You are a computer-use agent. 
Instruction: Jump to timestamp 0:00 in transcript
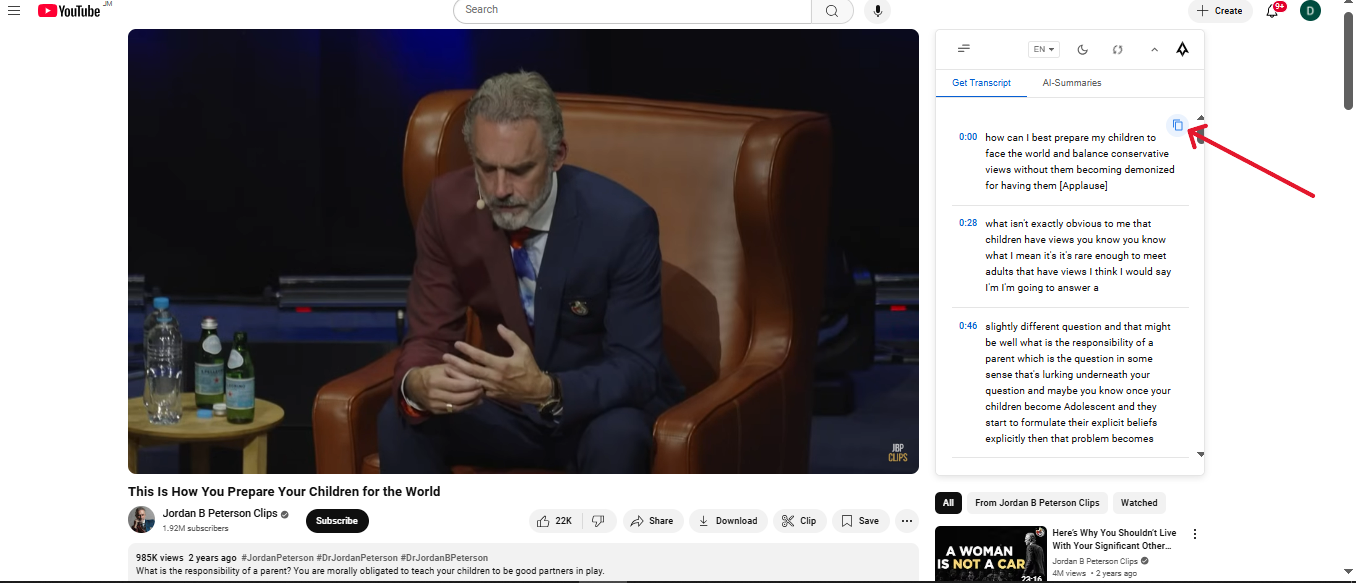(968, 137)
